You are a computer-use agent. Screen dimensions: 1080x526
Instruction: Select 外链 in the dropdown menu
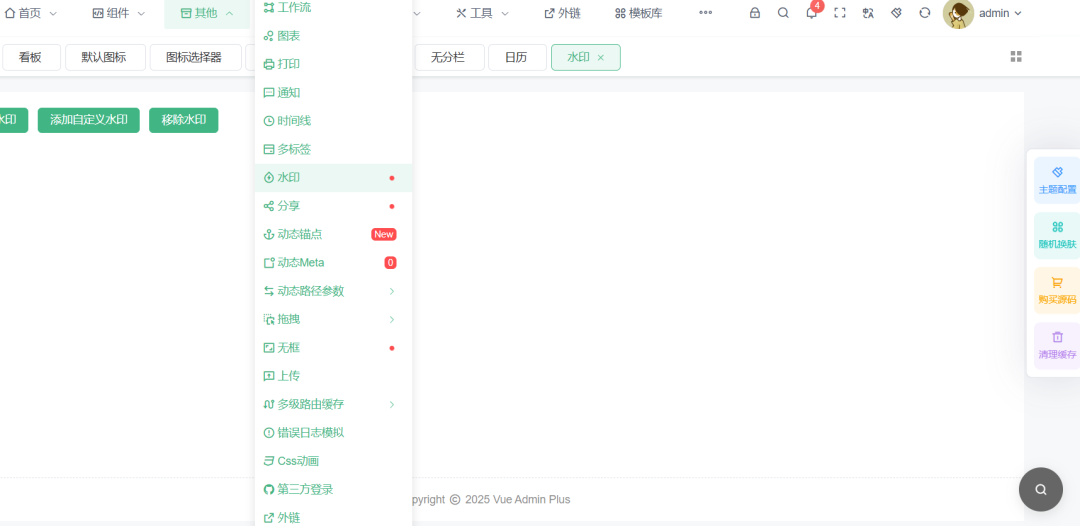tap(333, 518)
